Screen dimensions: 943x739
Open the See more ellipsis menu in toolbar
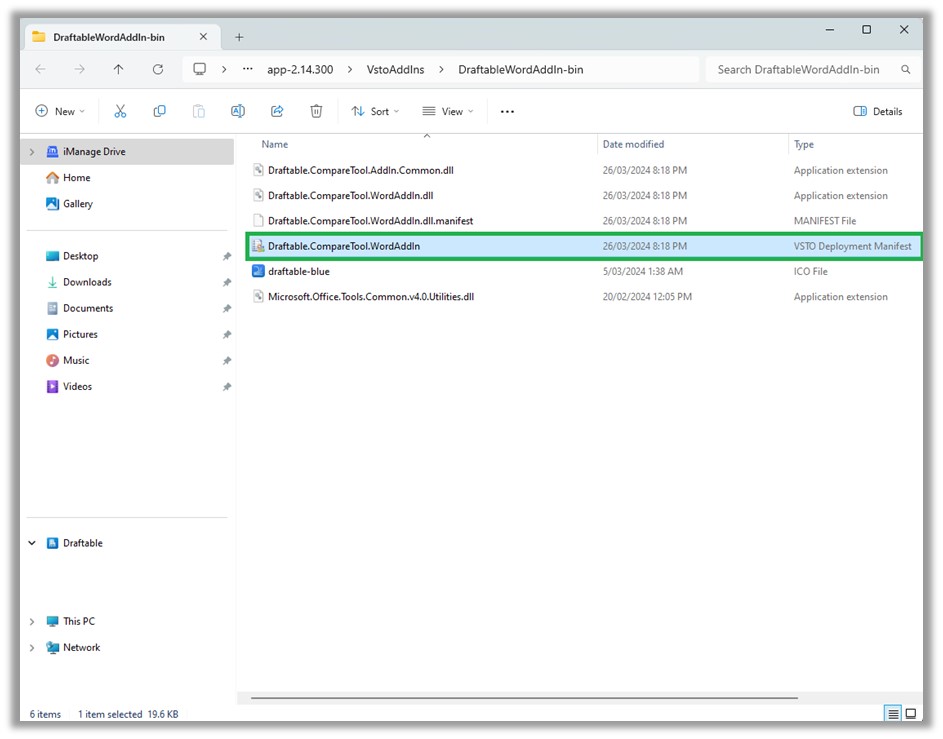click(x=507, y=111)
